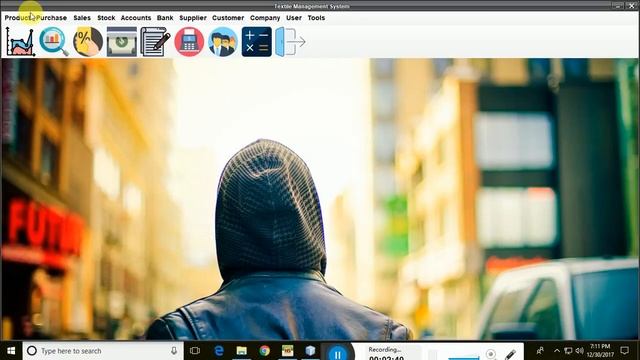
Task: Close the Textile Management System window
Action: pos(632,5)
